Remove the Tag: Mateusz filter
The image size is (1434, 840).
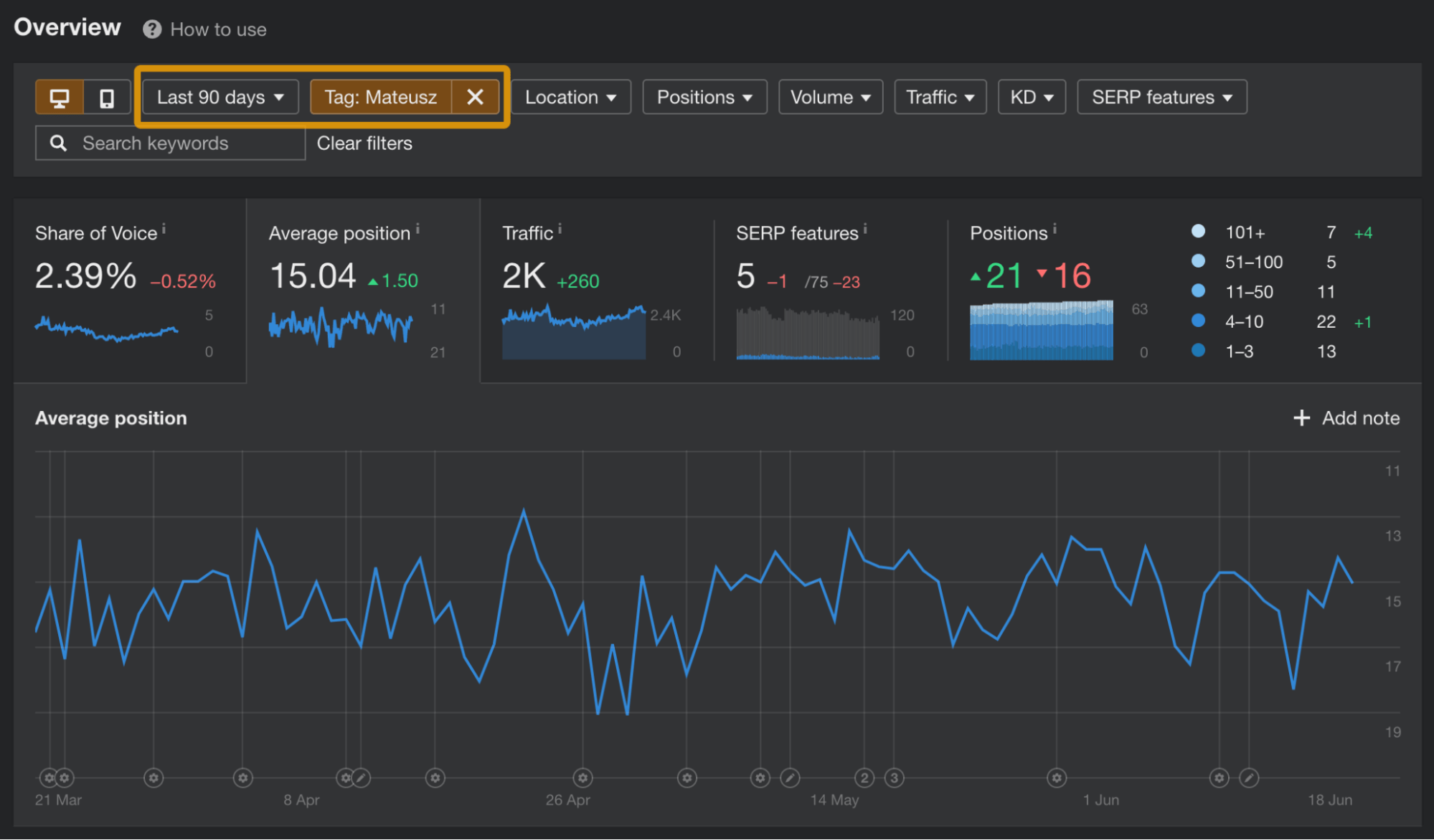(x=476, y=96)
